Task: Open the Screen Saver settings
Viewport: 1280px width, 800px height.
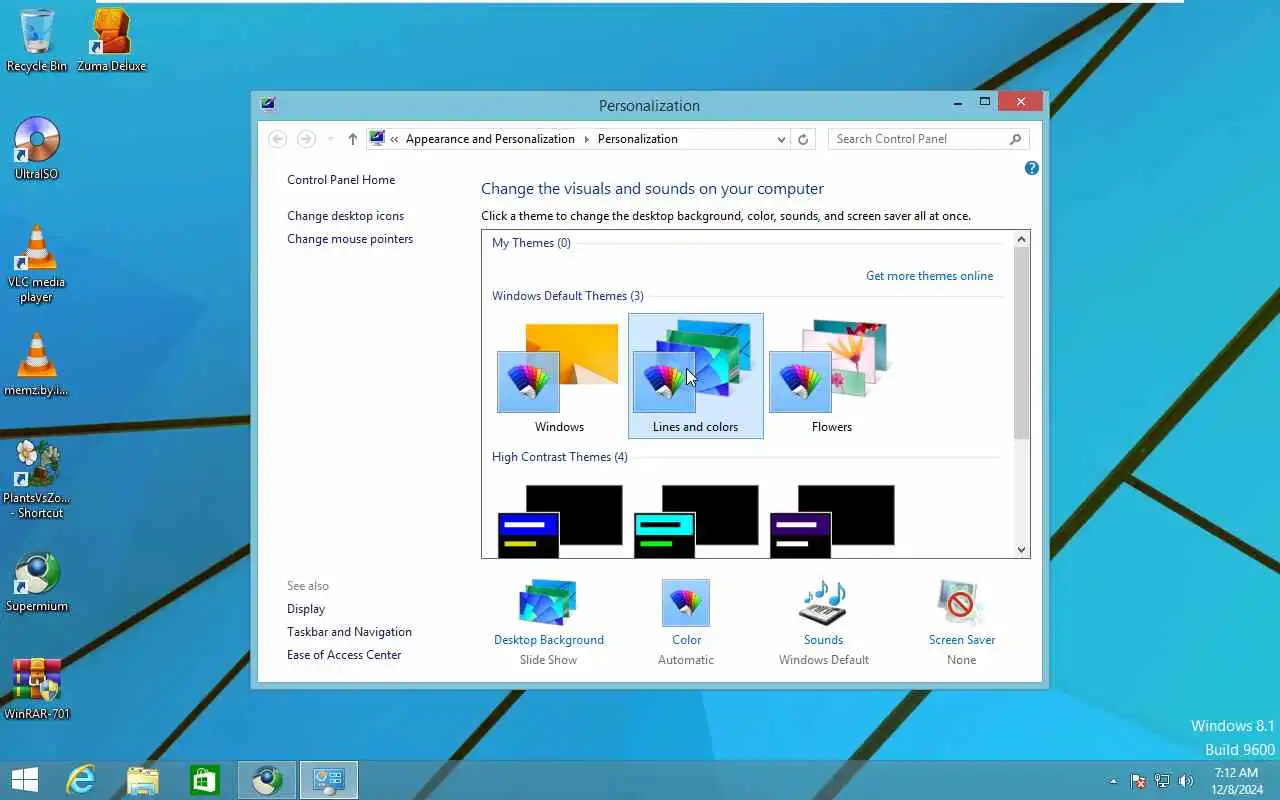Action: point(961,622)
